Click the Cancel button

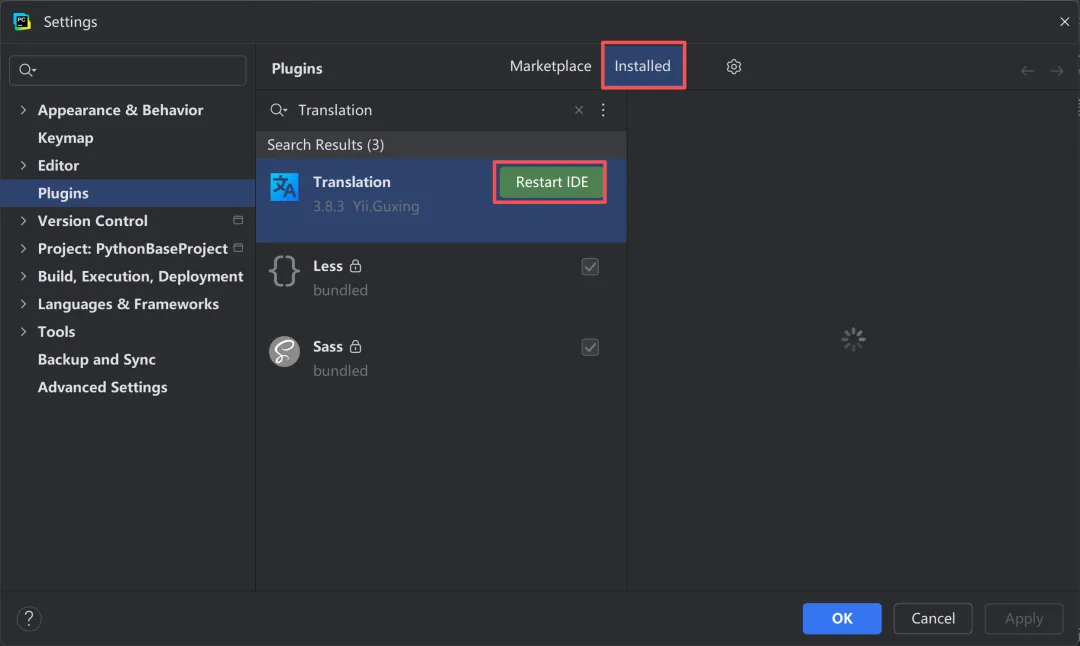coord(933,618)
